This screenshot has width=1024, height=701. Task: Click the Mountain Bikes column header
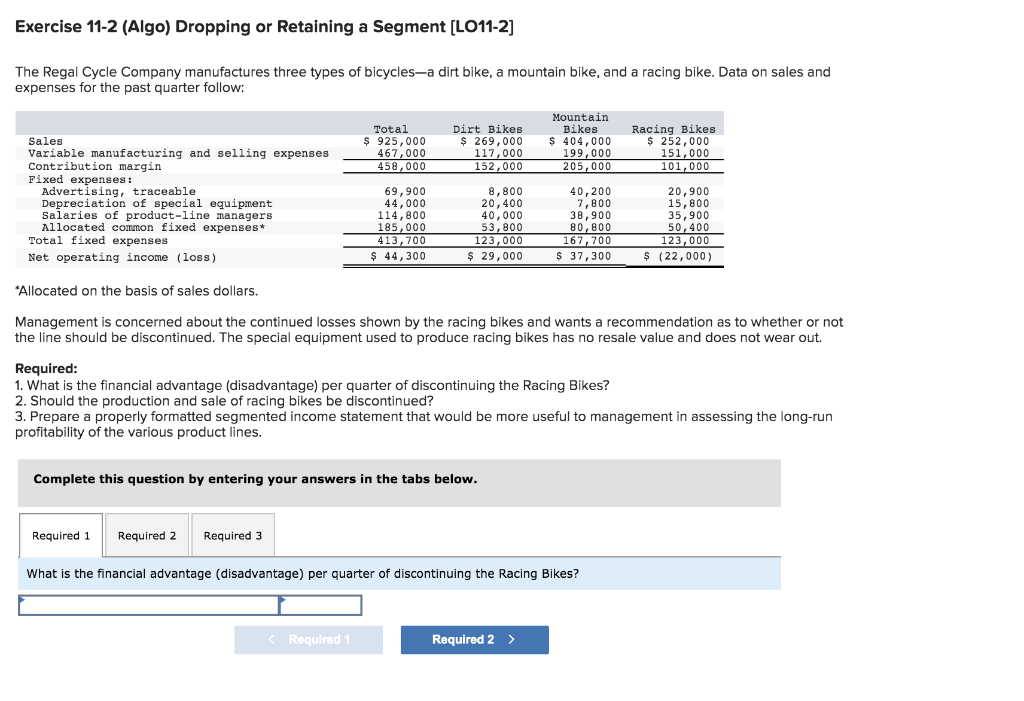[x=580, y=123]
